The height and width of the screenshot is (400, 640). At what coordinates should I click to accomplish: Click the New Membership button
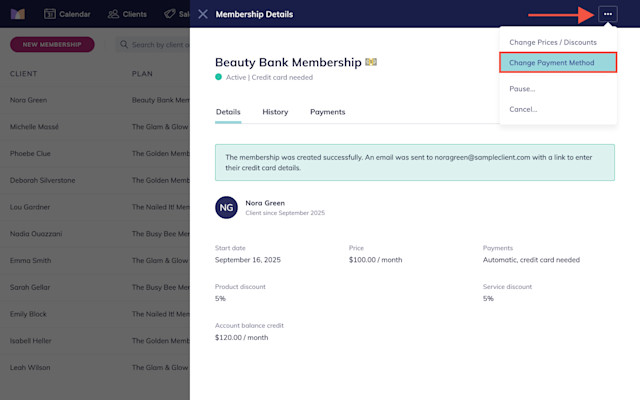(52, 44)
